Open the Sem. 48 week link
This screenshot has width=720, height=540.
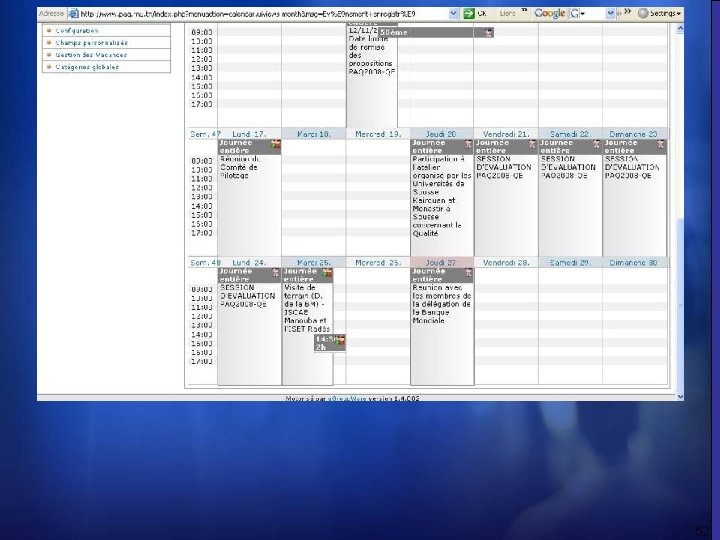tap(205, 263)
